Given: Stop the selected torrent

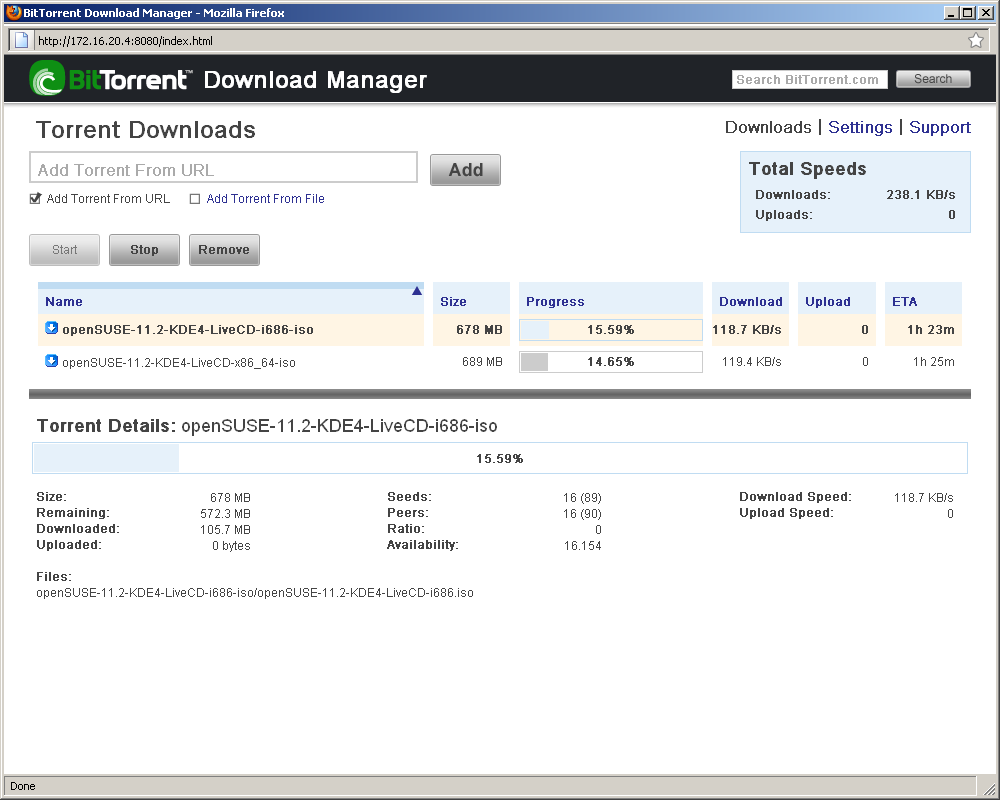Looking at the screenshot, I should (144, 249).
